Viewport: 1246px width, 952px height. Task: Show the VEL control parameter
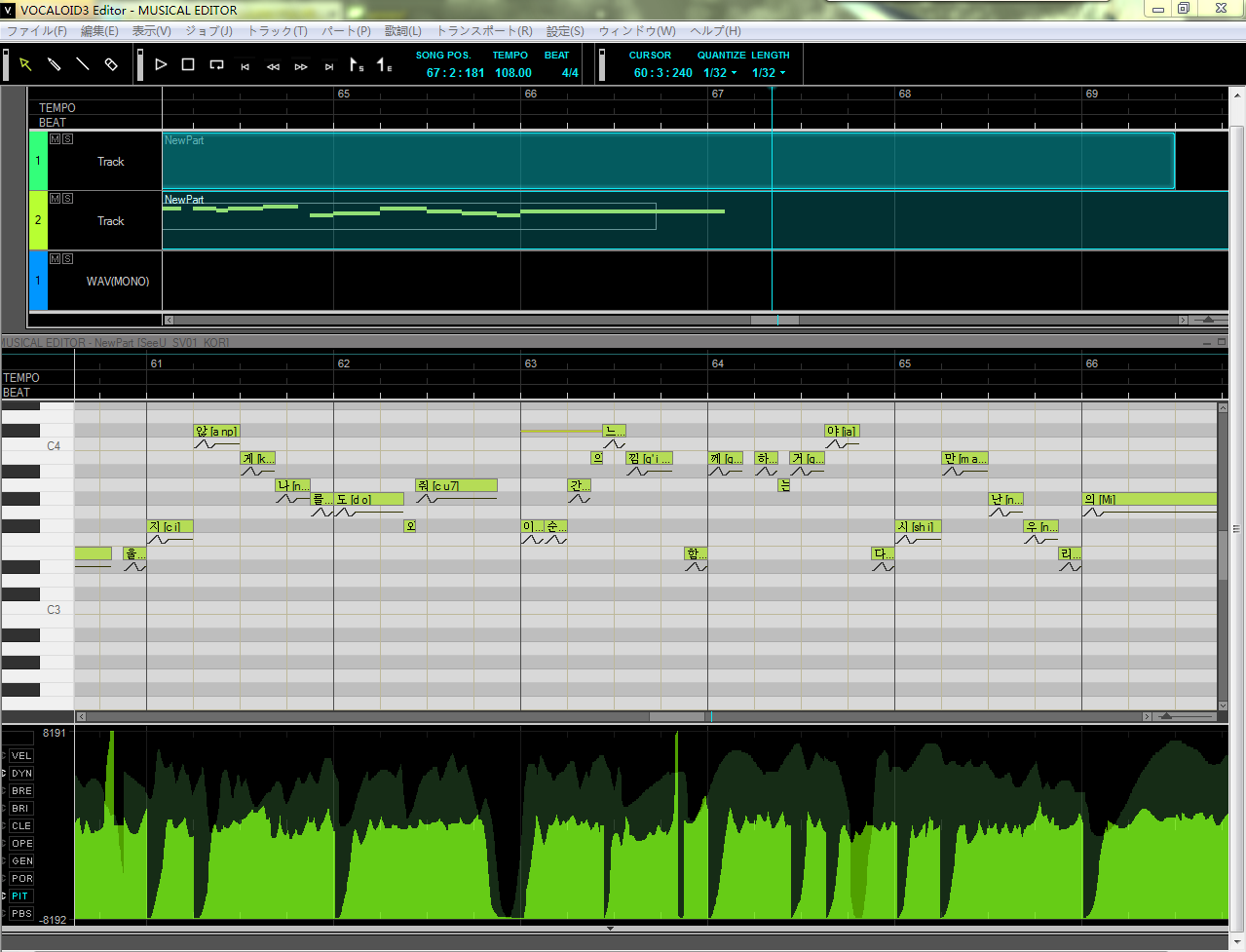[x=21, y=756]
